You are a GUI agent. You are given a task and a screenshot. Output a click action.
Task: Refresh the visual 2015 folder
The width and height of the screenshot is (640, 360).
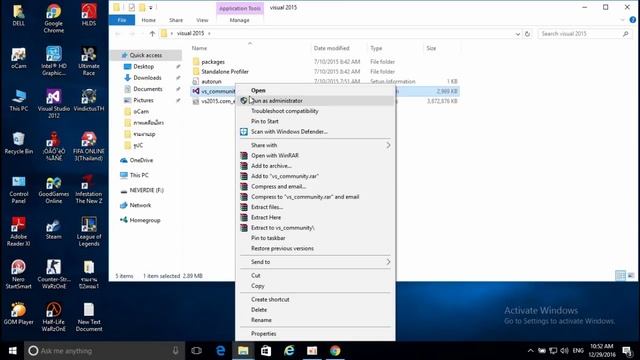coord(527,34)
